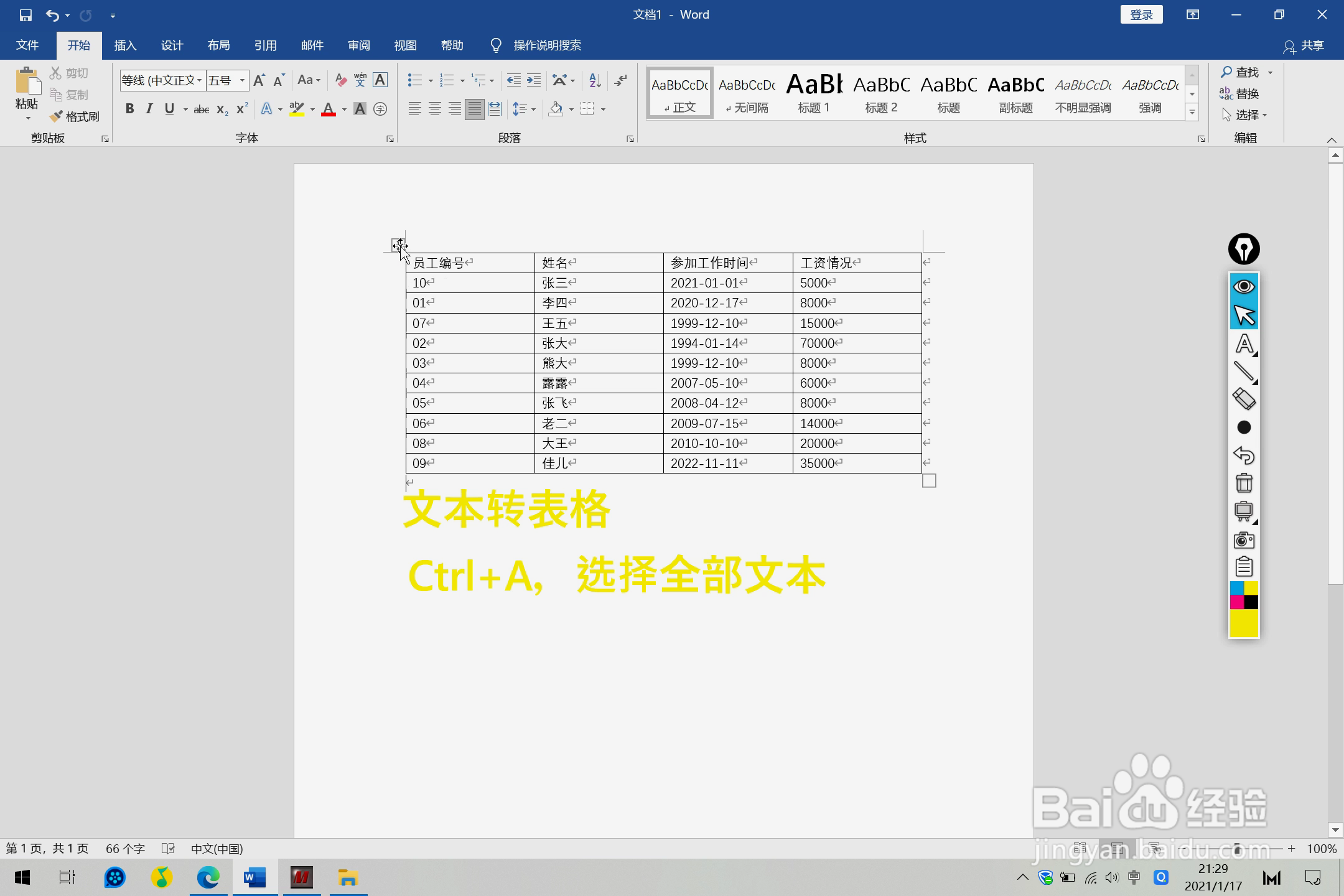Toggle the eye visibility icon in annotation toolbar
1344x896 pixels.
[x=1243, y=286]
